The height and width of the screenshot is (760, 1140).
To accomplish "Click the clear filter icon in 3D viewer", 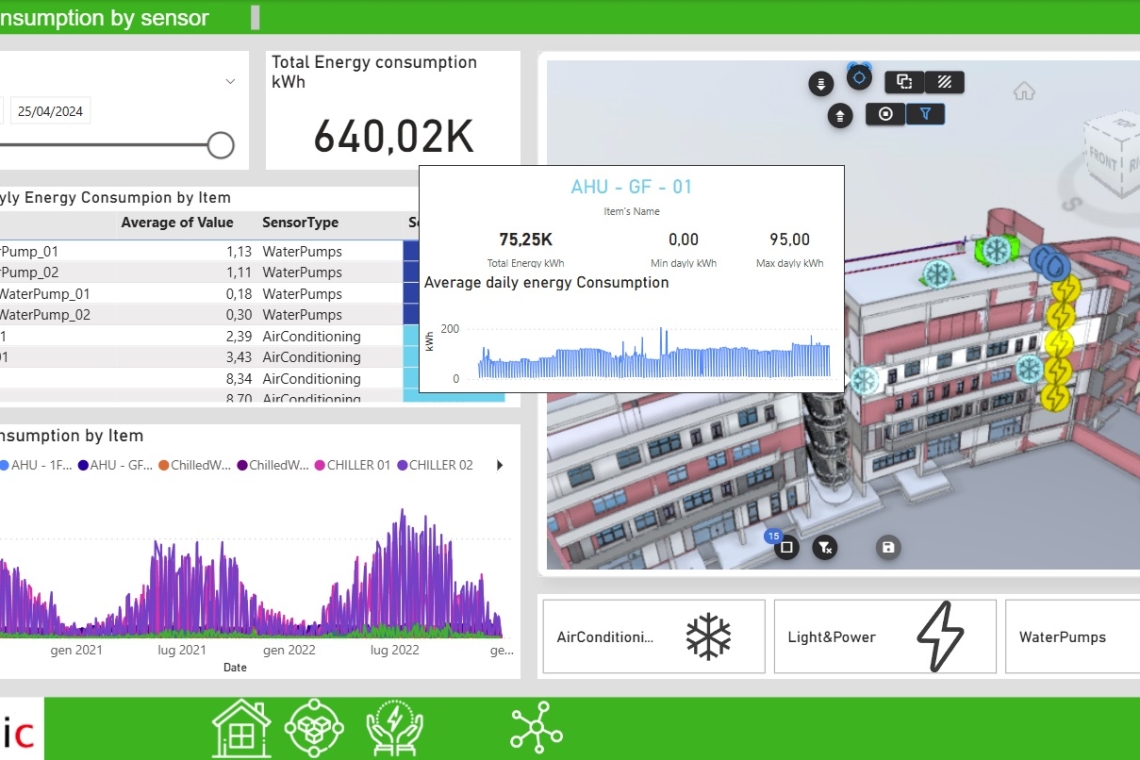I will [x=824, y=547].
